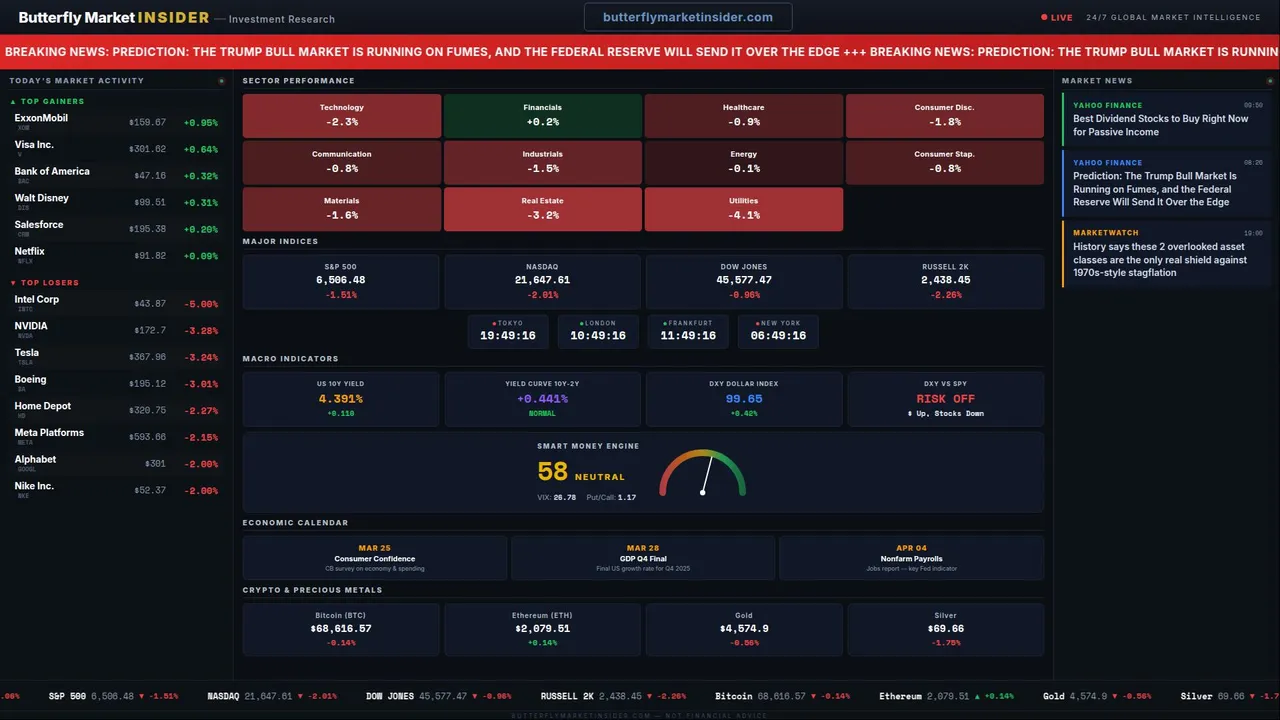Open the Trump Bull Market prediction news card
Viewport: 1280px width, 720px height.
(x=1165, y=183)
